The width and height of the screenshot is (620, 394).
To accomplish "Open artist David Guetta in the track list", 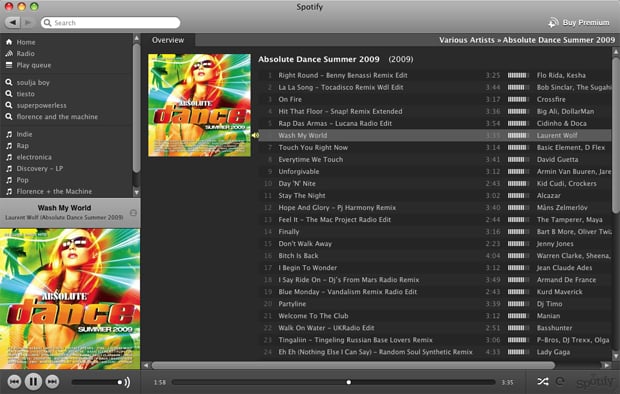I will 557,159.
